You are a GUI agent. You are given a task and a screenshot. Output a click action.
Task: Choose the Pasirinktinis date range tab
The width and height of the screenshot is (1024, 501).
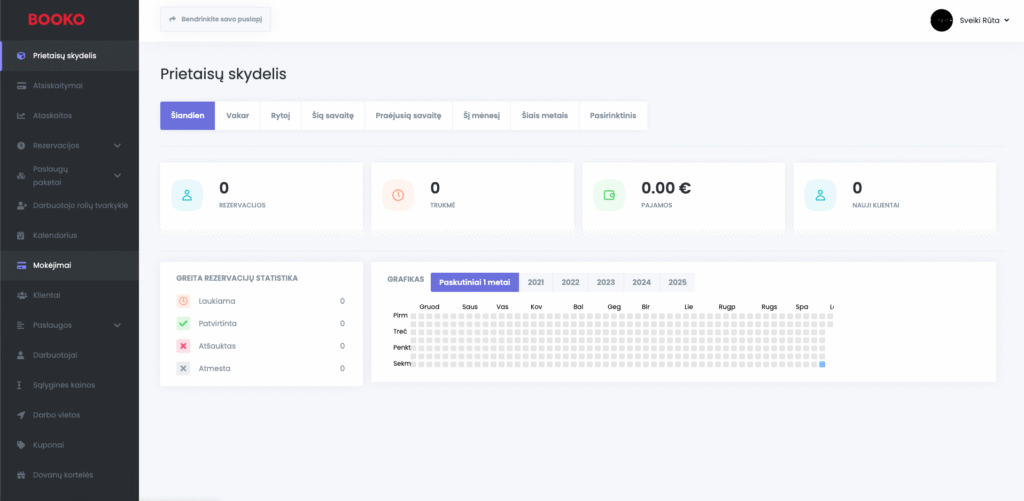[x=613, y=115]
